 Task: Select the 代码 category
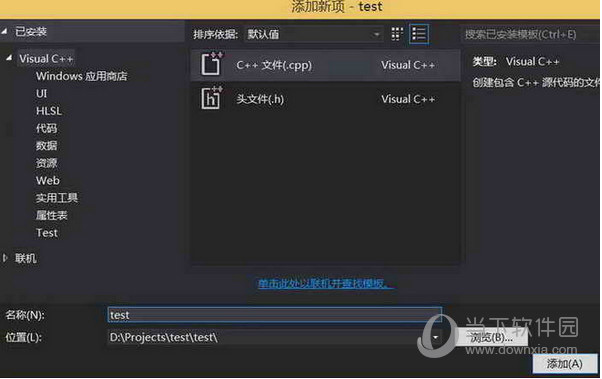pos(46,128)
